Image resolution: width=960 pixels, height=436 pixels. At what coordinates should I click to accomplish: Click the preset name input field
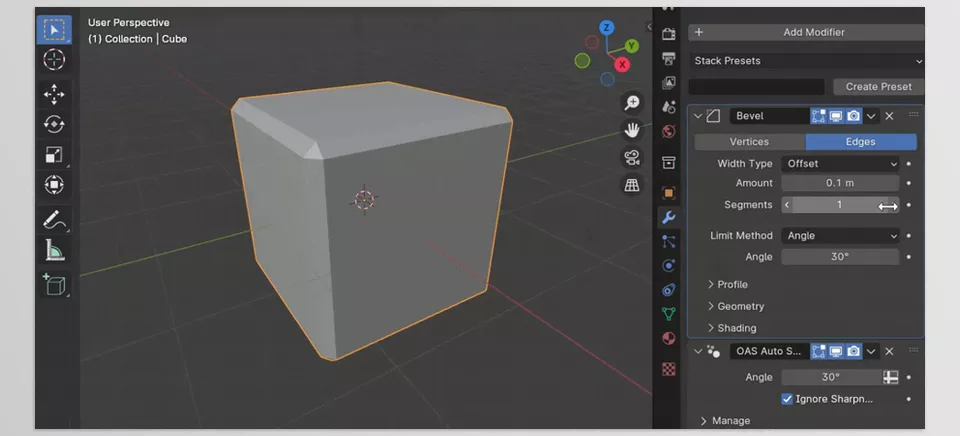pyautogui.click(x=757, y=87)
